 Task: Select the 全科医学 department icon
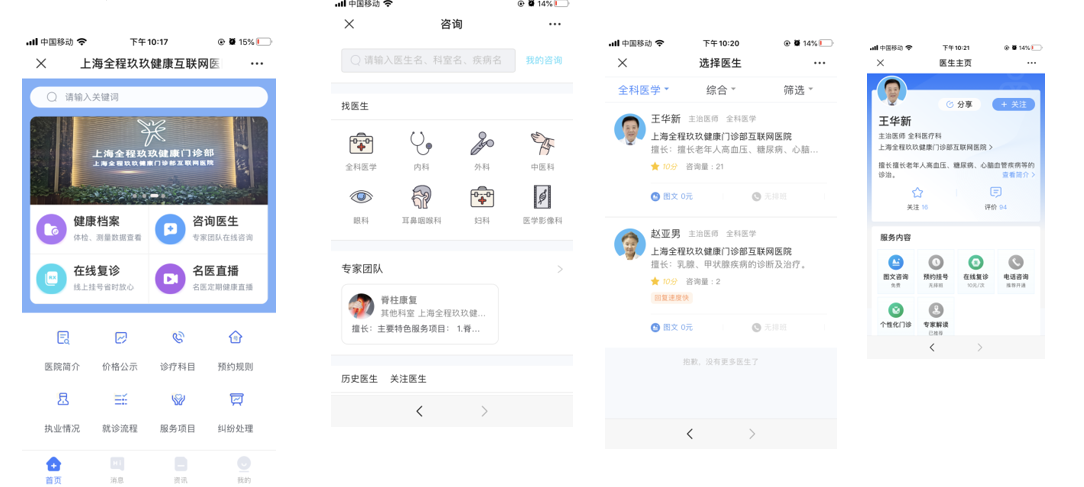point(361,143)
